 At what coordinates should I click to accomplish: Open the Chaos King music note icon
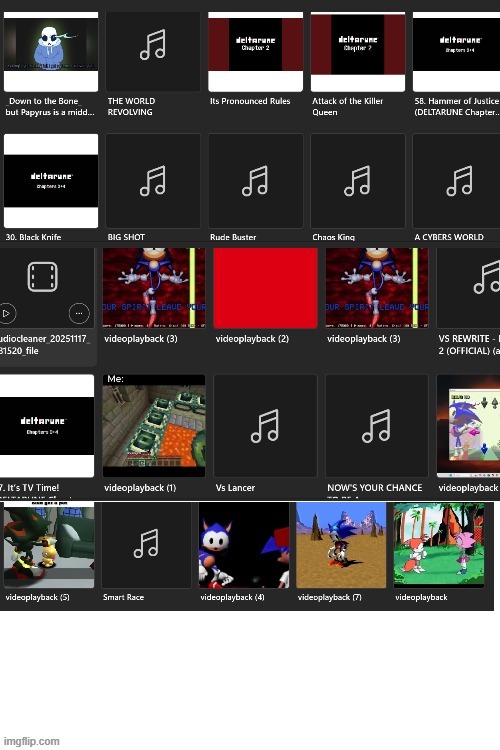pos(357,181)
